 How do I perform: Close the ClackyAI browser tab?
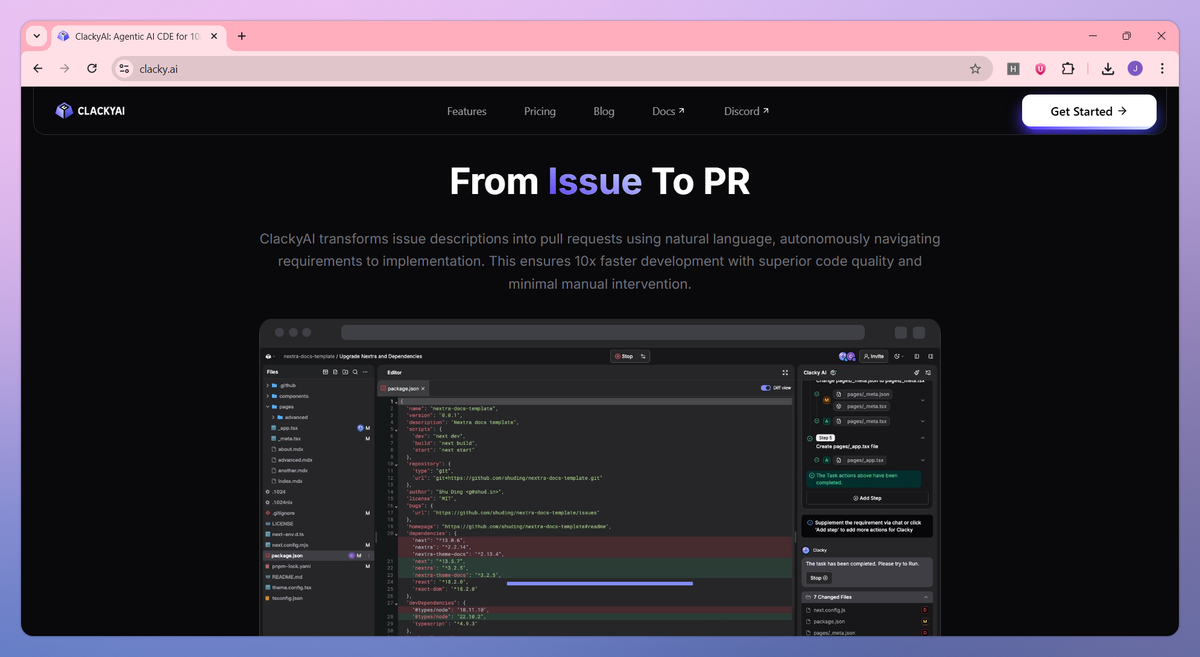pos(214,36)
